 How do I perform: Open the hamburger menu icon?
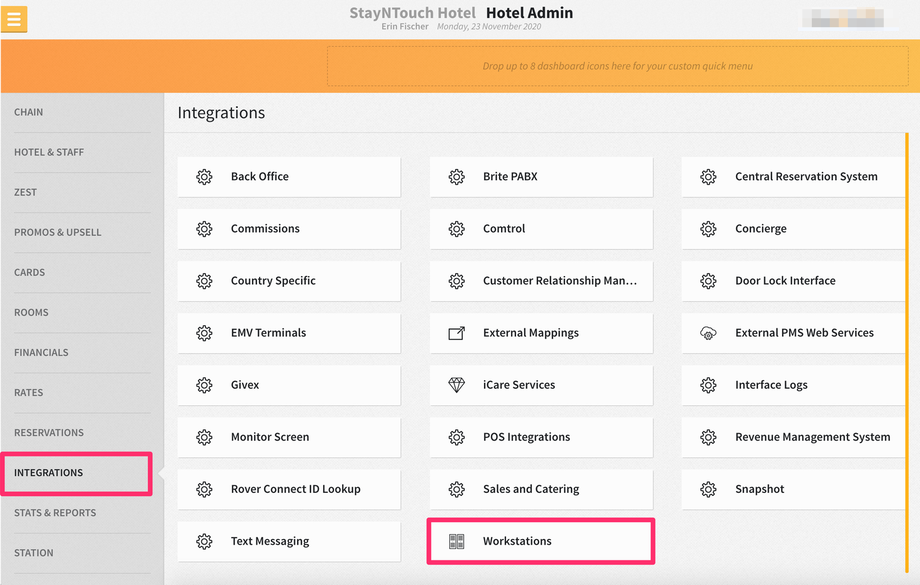[x=14, y=19]
